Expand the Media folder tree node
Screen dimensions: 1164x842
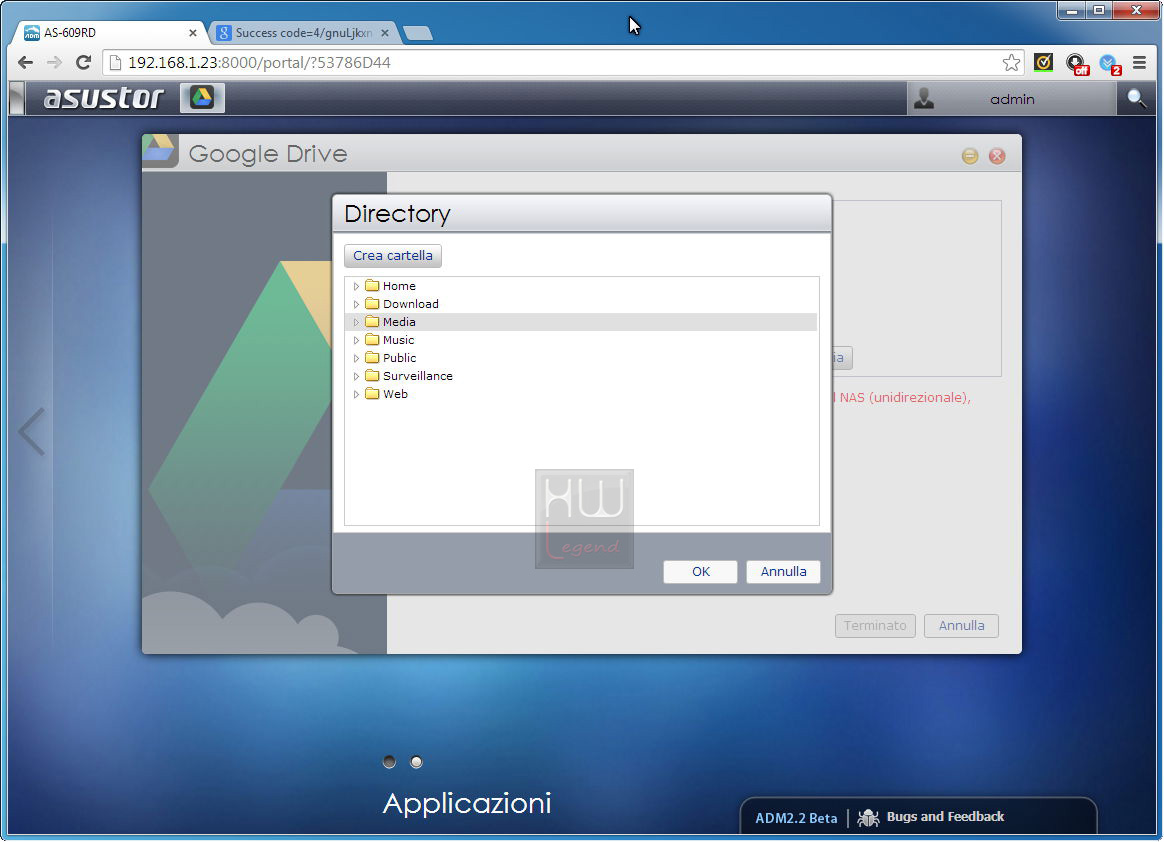pyautogui.click(x=356, y=322)
